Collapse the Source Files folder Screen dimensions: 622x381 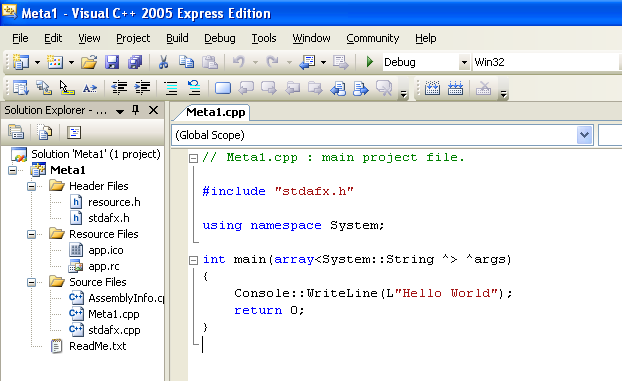(31, 282)
